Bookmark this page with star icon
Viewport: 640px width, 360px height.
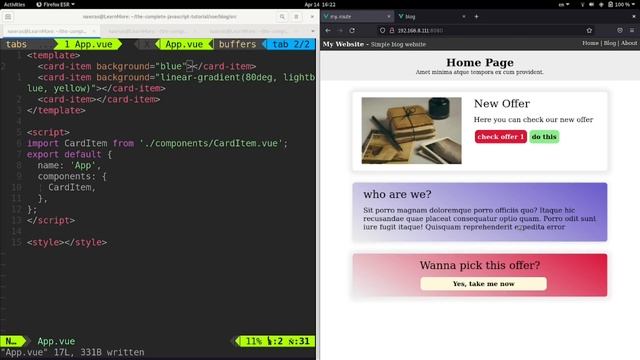tap(589, 31)
